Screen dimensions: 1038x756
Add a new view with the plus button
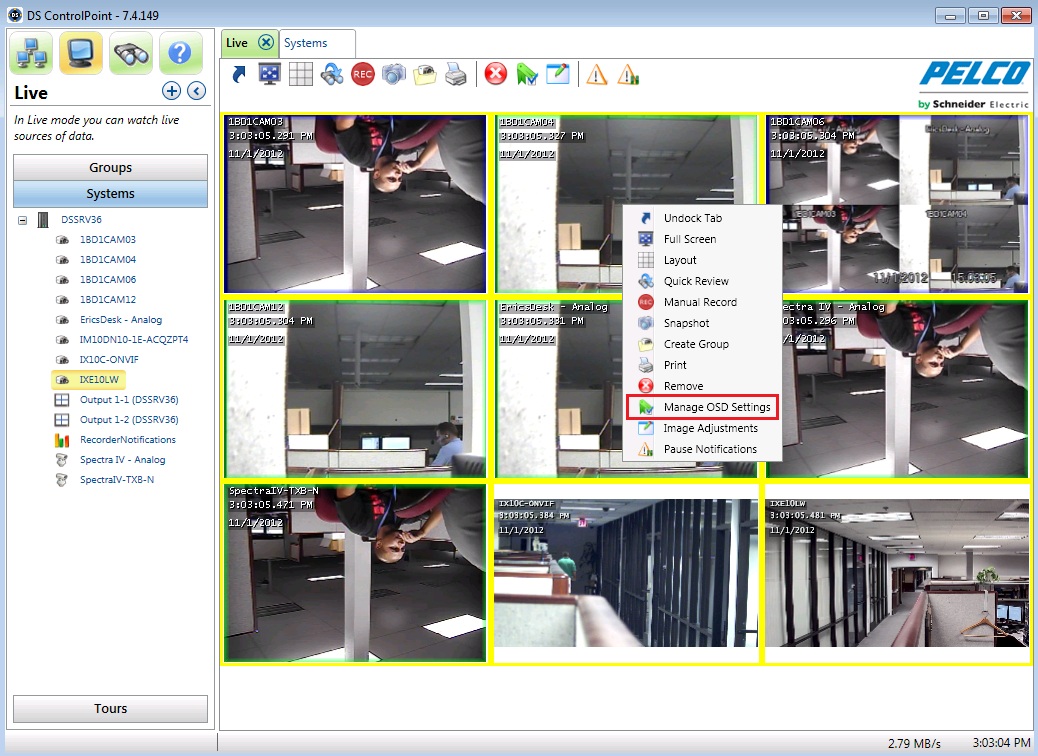point(170,90)
